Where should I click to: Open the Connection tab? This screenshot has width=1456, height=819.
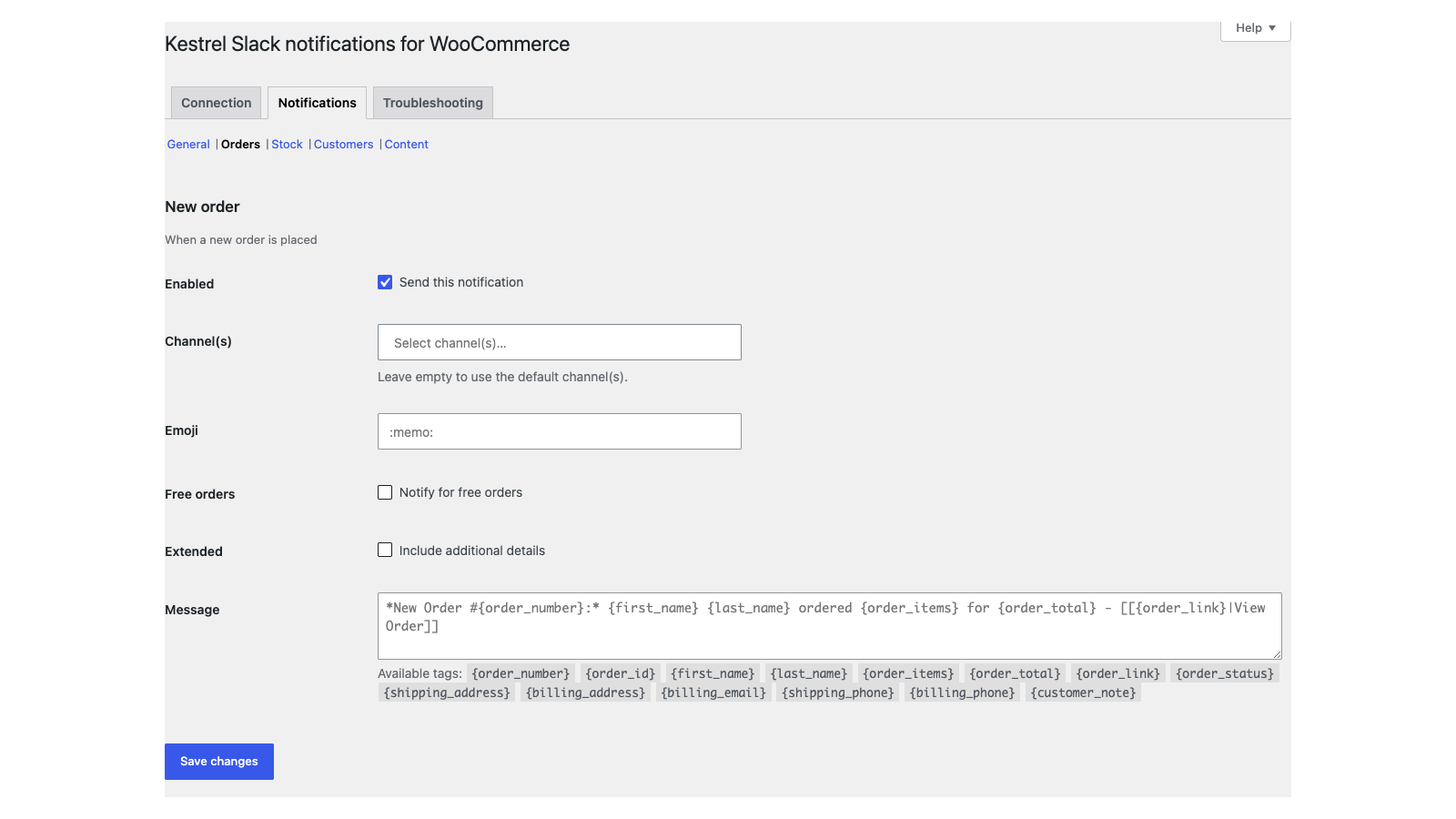click(x=216, y=103)
